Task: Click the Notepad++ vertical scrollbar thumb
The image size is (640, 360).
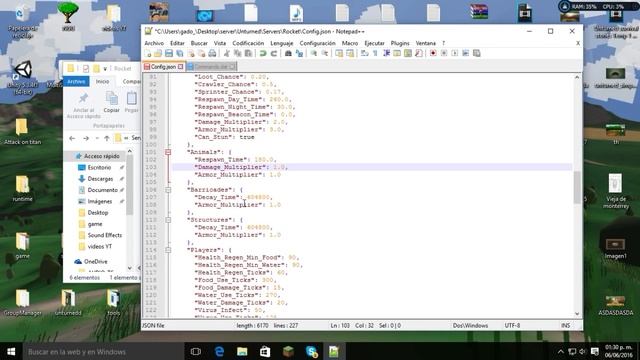Action: [577, 187]
